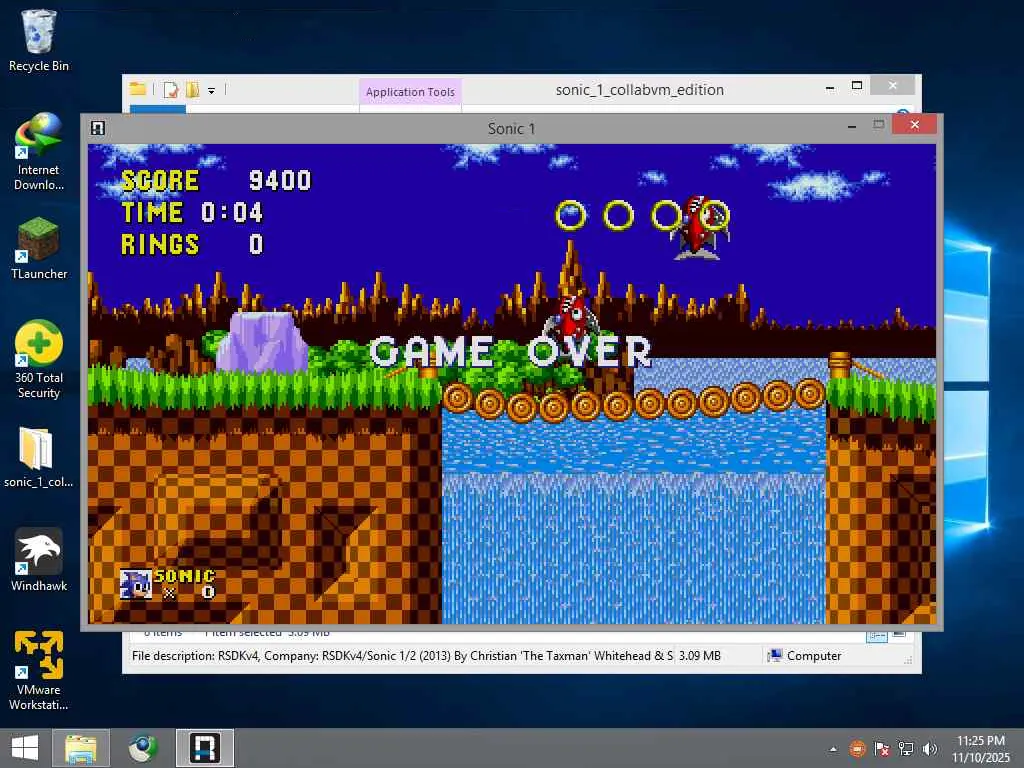Show hidden system tray icons
The width and height of the screenshot is (1024, 768).
point(833,749)
